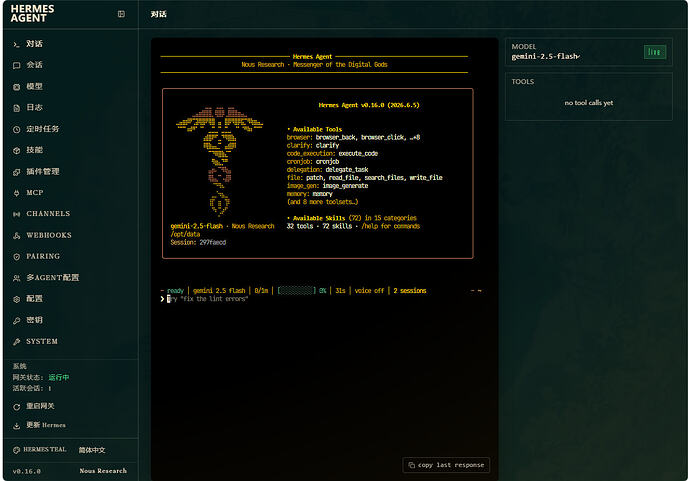The height and width of the screenshot is (481, 690).
Task: Open the 会话 sidebar page
Action: pyautogui.click(x=70, y=65)
